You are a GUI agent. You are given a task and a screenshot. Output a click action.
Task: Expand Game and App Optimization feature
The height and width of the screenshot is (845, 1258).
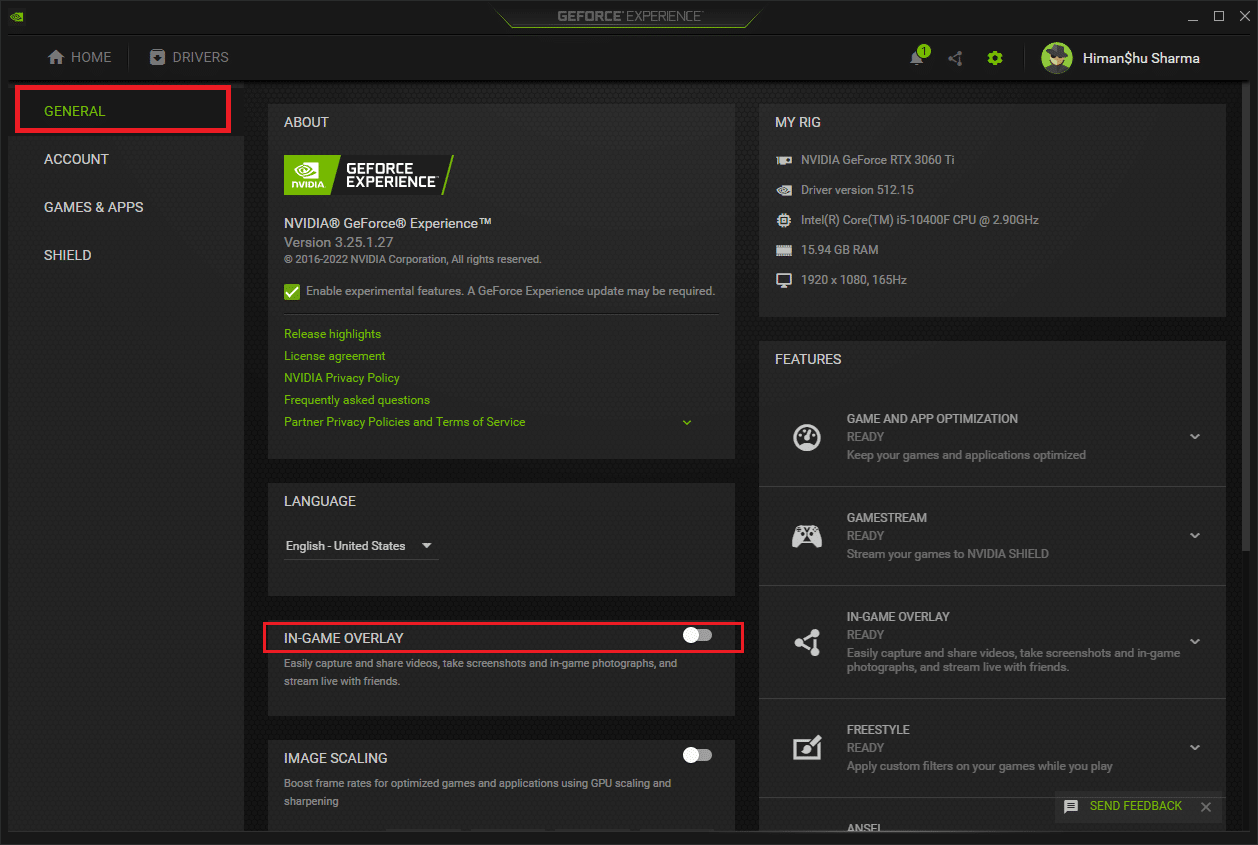coord(1194,437)
